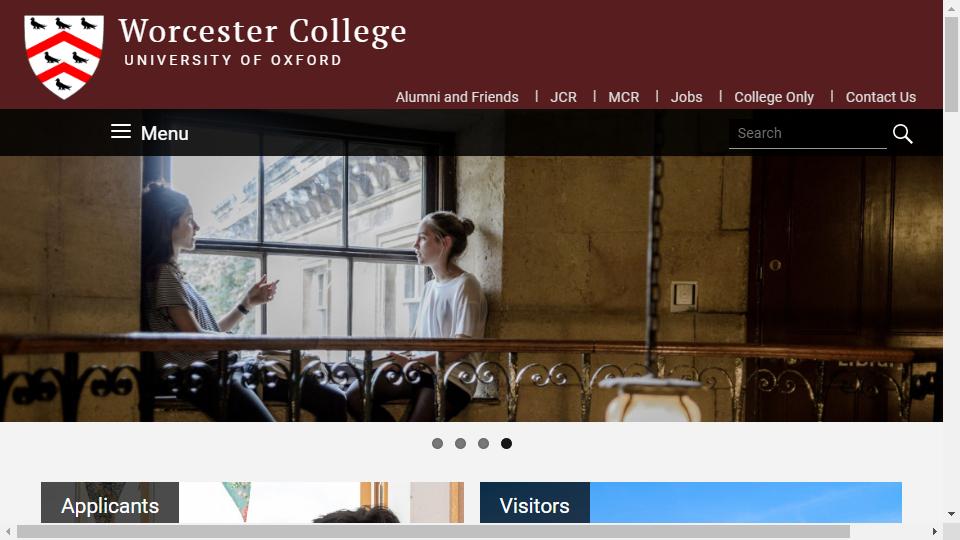This screenshot has width=960, height=540.
Task: Select the third carousel slide dot
Action: [x=484, y=443]
